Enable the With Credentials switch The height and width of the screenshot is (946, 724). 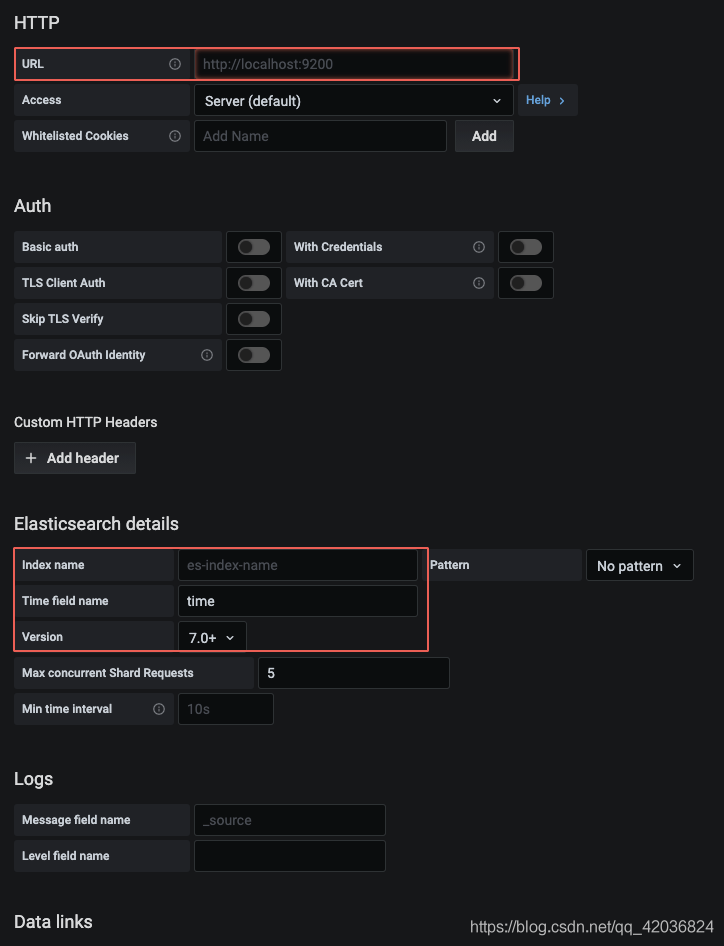[526, 247]
